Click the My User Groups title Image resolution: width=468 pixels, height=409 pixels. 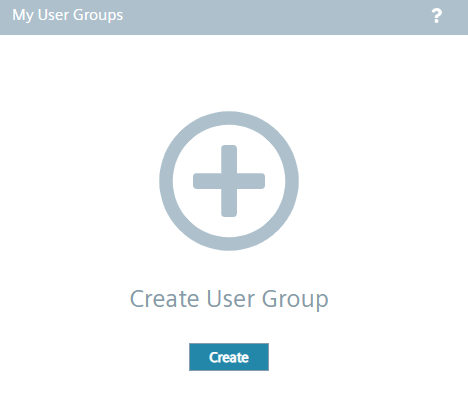tap(68, 15)
